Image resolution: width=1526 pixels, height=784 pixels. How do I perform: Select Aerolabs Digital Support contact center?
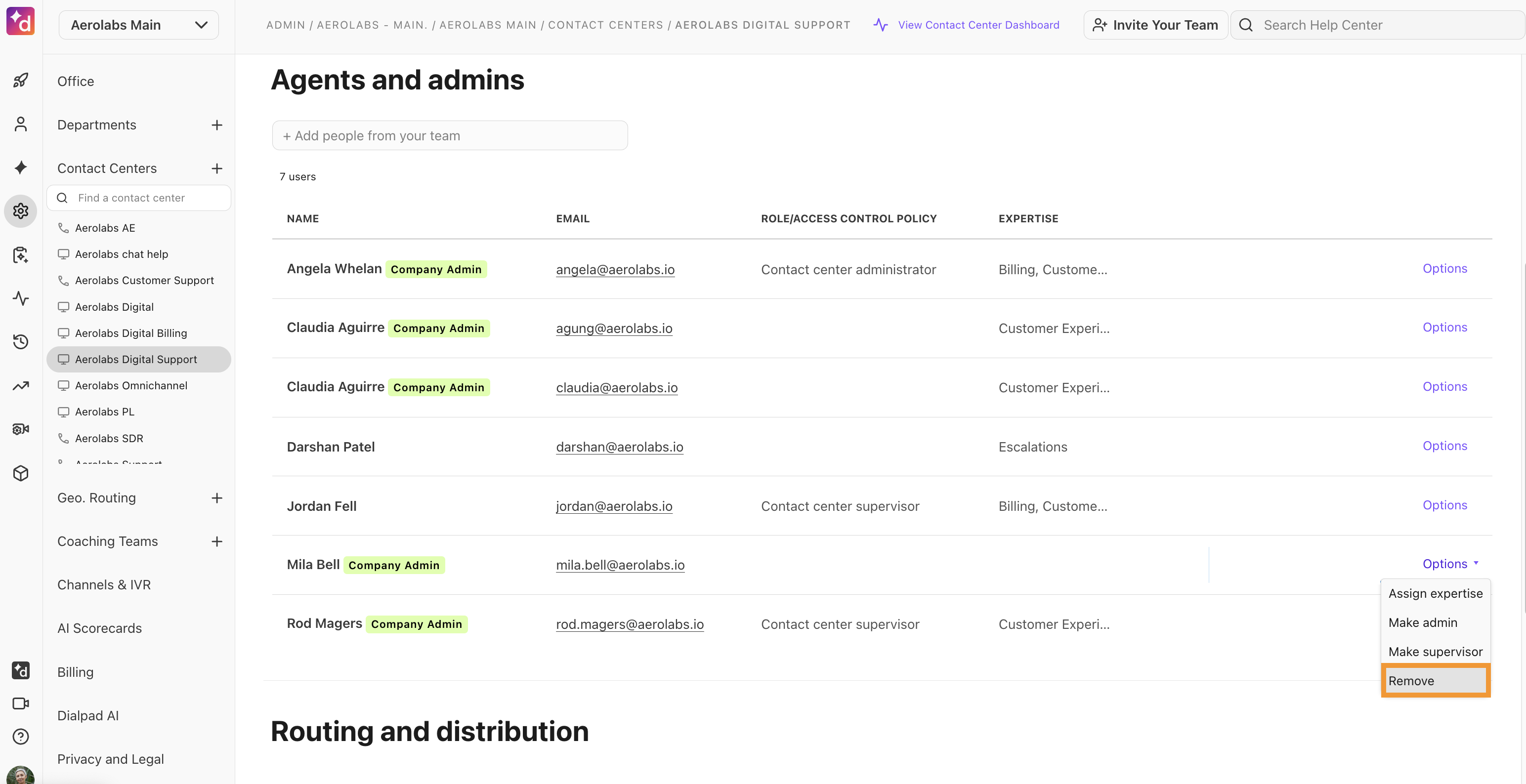(139, 360)
